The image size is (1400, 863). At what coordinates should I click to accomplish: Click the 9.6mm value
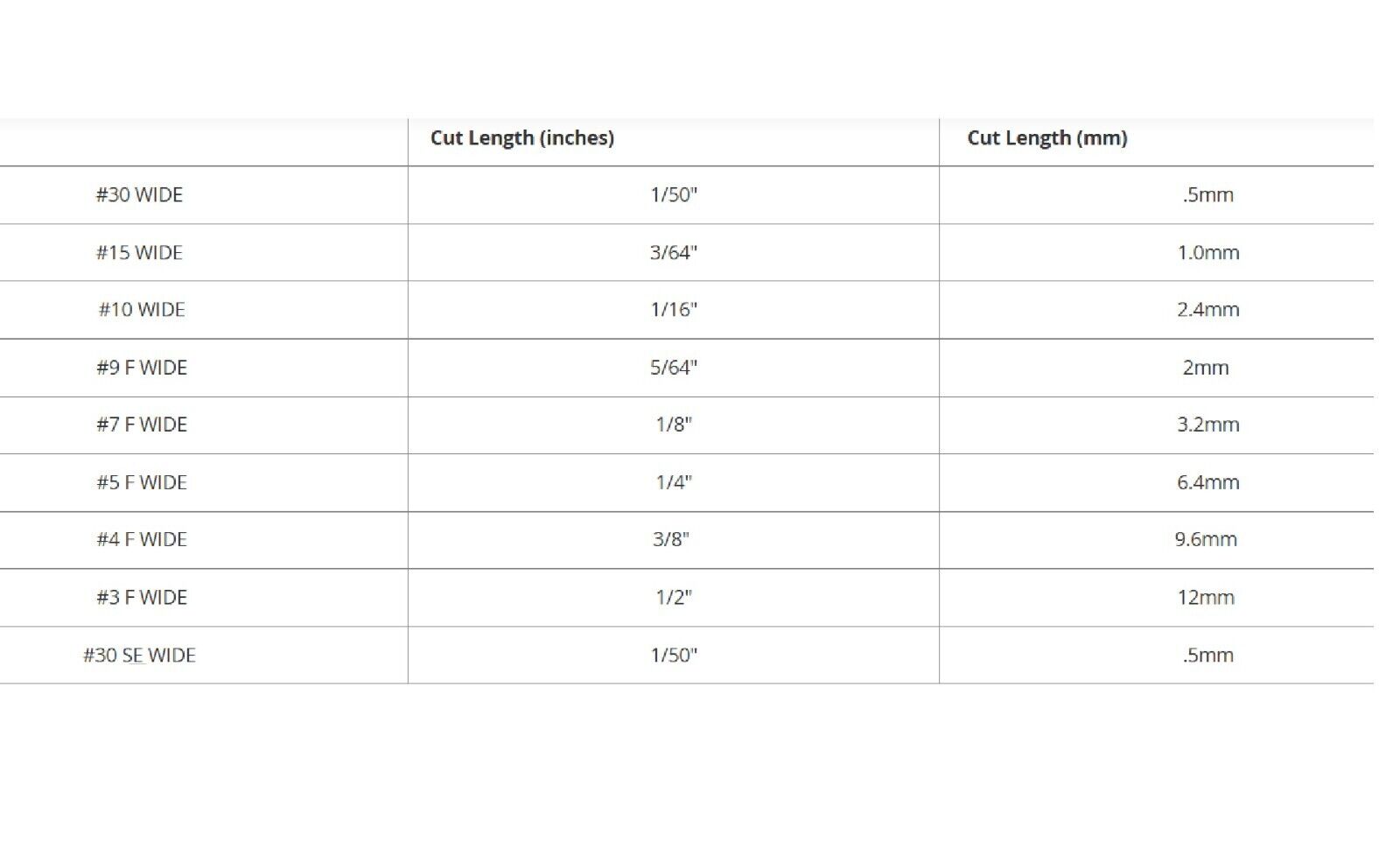coord(1206,539)
